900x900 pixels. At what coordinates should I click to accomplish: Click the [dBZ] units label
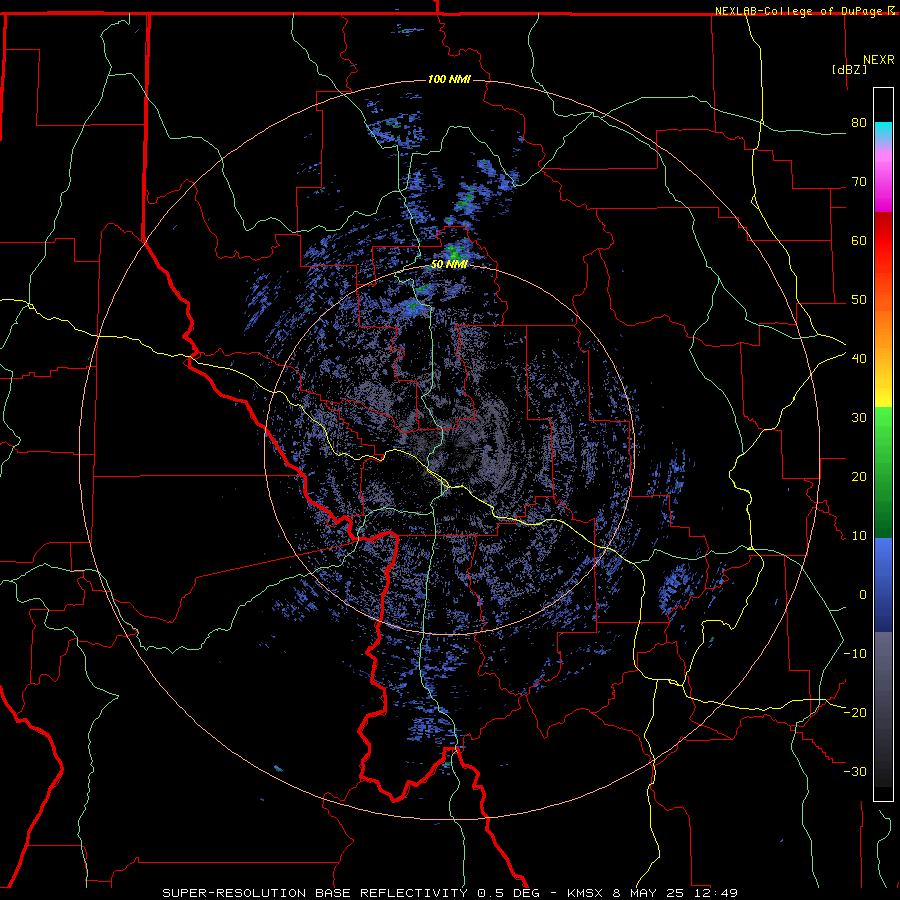(849, 69)
